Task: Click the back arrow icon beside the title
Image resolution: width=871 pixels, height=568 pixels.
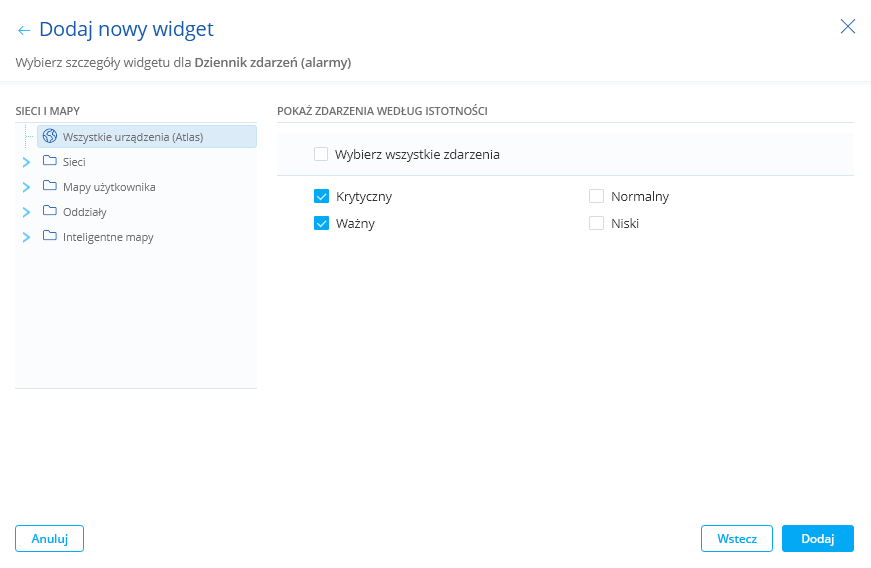Action: (x=24, y=31)
